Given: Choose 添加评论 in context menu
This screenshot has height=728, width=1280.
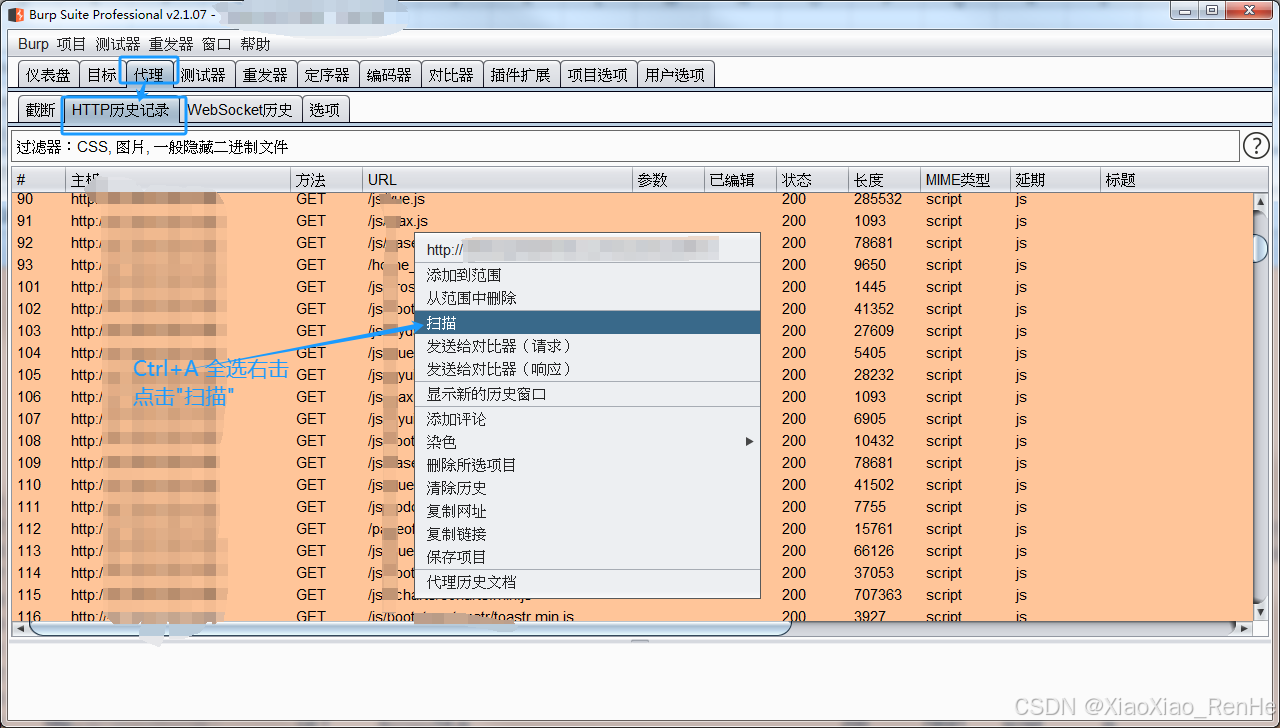Looking at the screenshot, I should (588, 419).
